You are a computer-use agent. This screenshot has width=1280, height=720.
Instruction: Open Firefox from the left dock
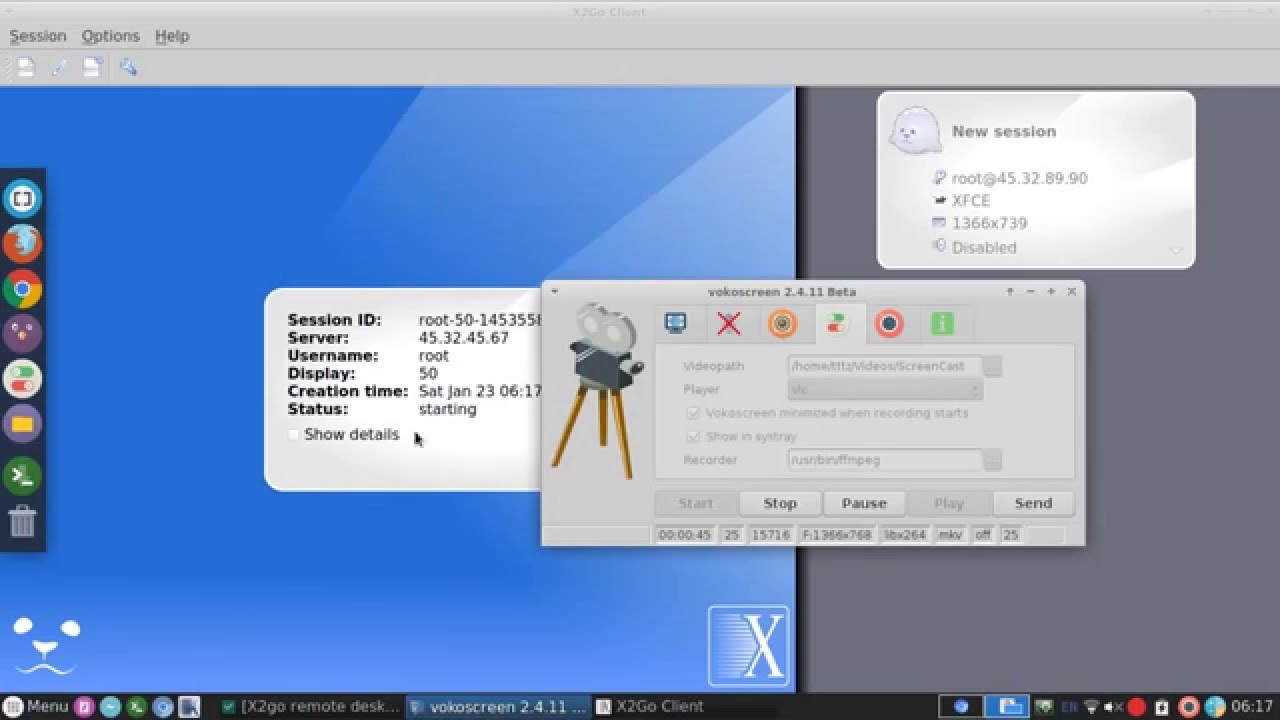click(22, 244)
